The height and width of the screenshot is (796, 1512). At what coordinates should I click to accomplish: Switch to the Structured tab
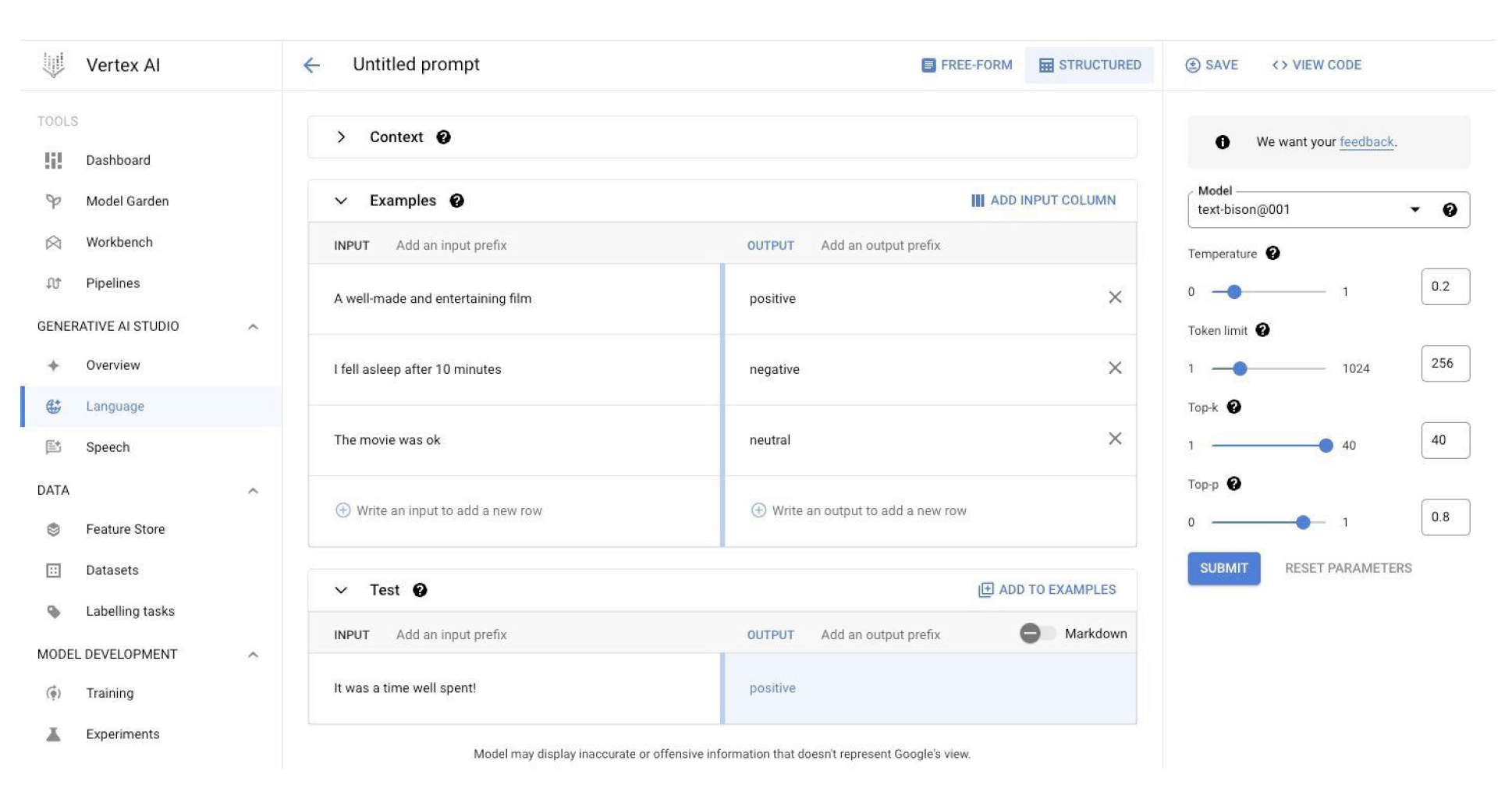coord(1090,65)
